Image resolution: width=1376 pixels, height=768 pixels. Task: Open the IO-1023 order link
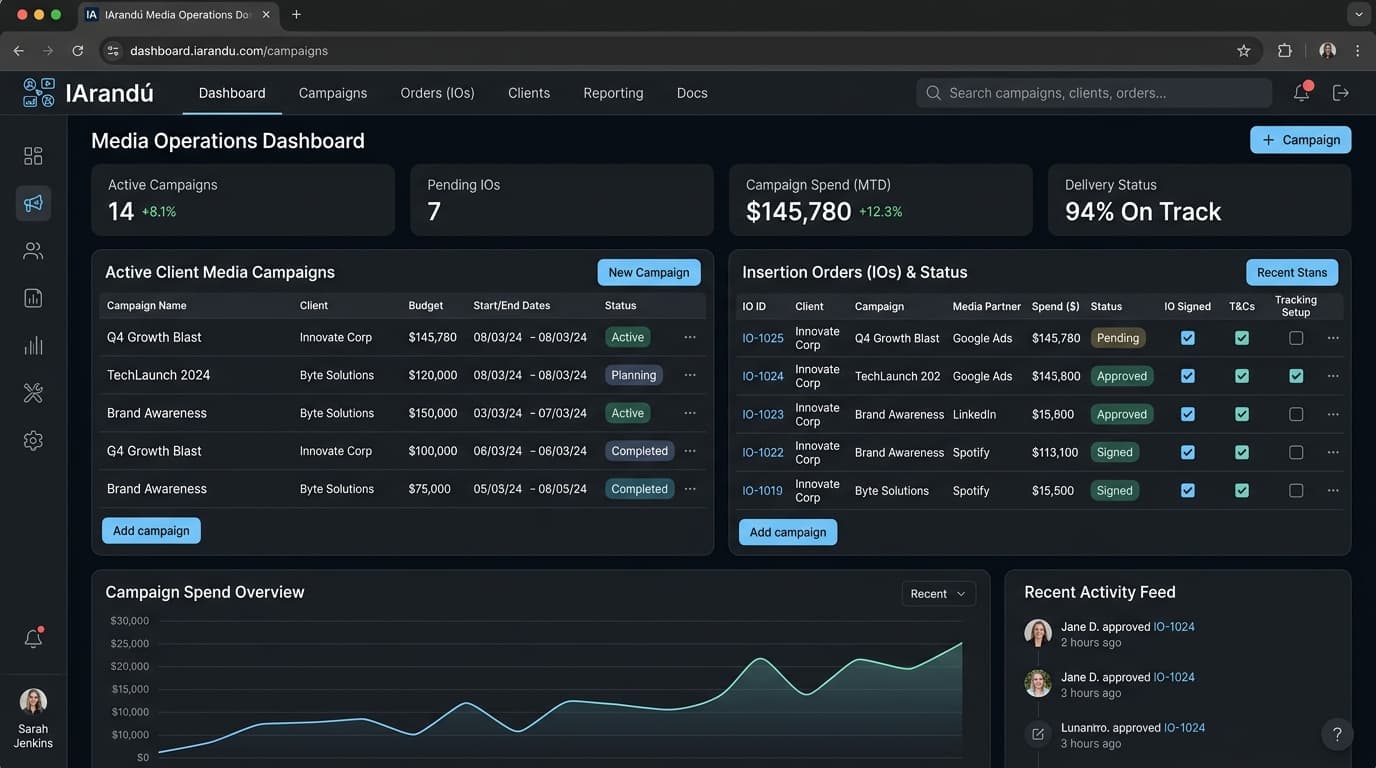(x=763, y=414)
